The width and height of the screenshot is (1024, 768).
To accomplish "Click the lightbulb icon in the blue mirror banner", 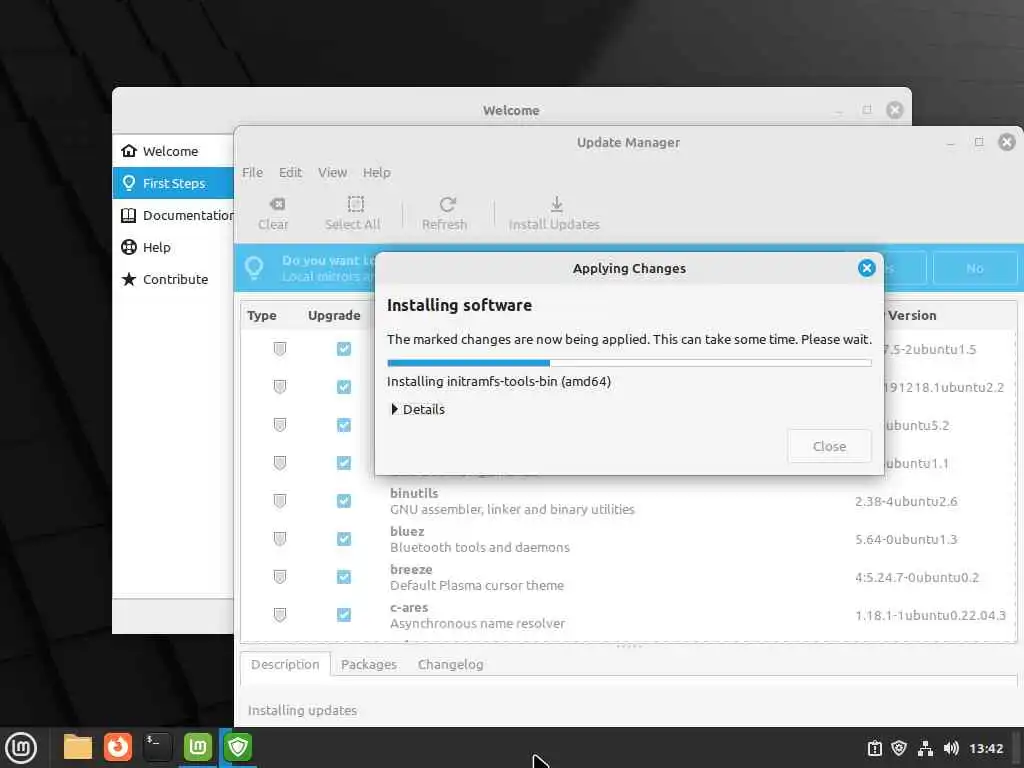I will click(x=254, y=268).
